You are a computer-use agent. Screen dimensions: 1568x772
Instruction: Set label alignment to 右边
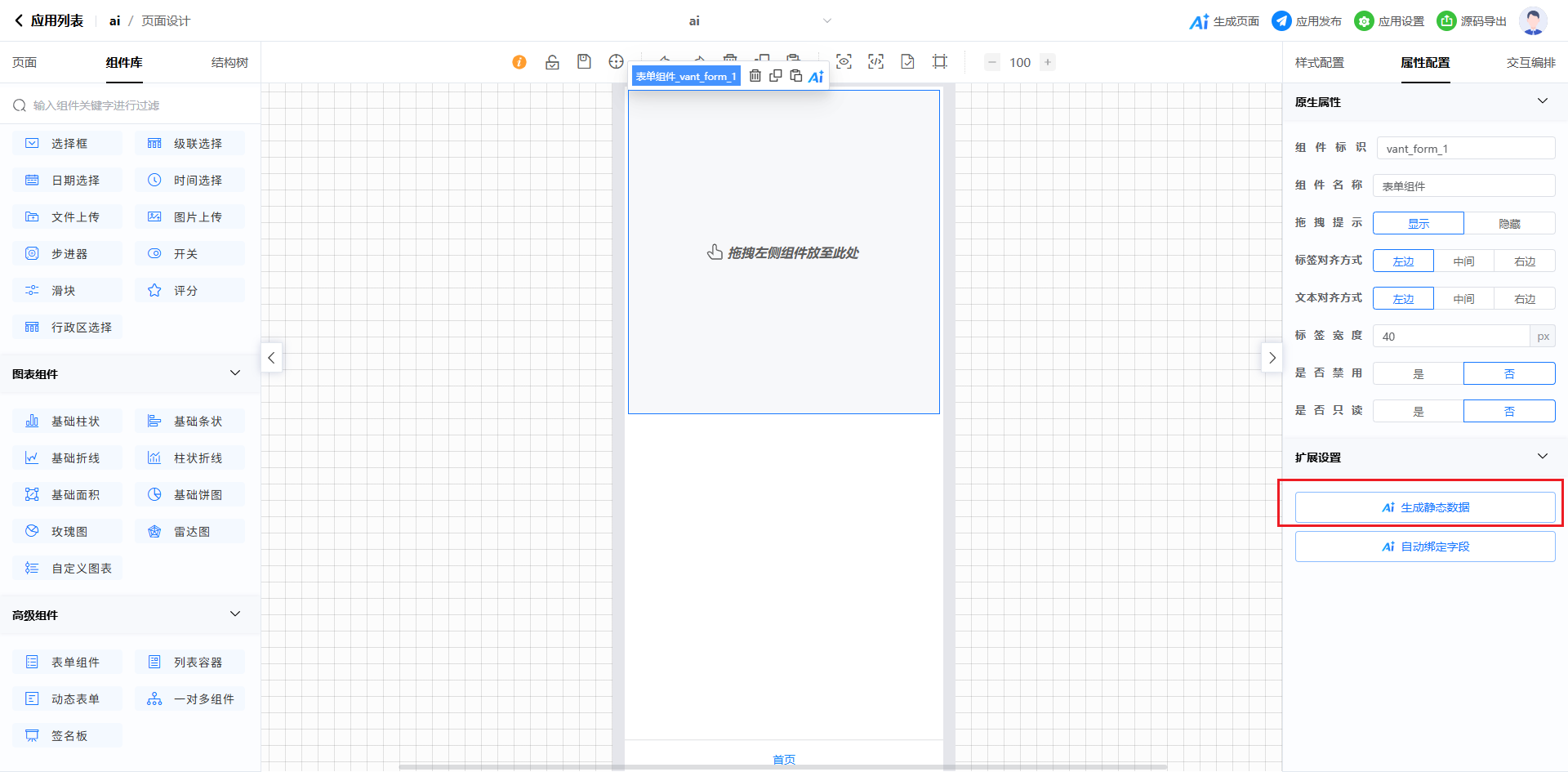coord(1524,261)
